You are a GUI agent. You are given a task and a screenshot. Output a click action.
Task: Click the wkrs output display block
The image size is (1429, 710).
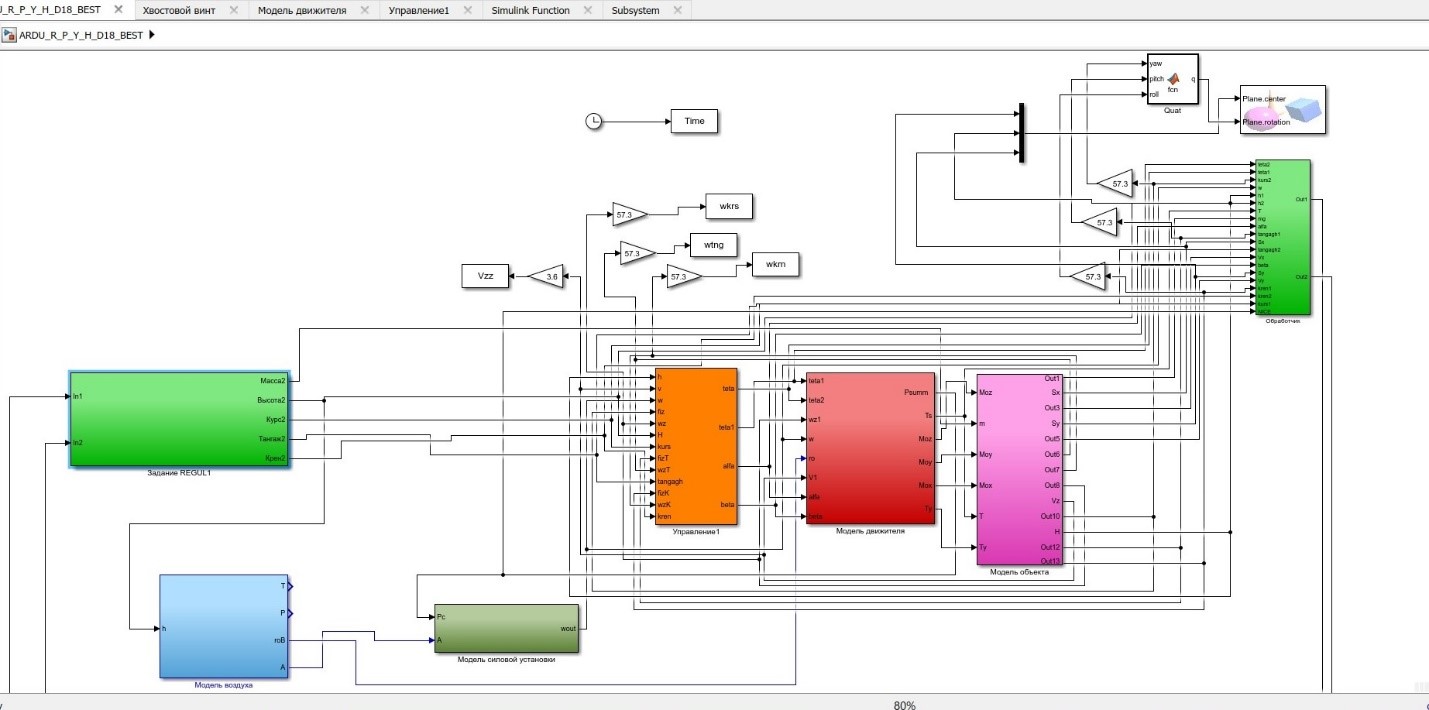tap(729, 205)
